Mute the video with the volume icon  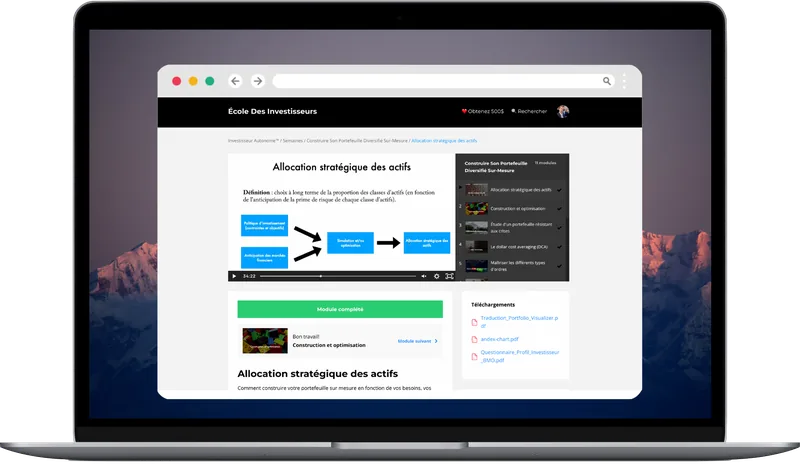point(423,276)
